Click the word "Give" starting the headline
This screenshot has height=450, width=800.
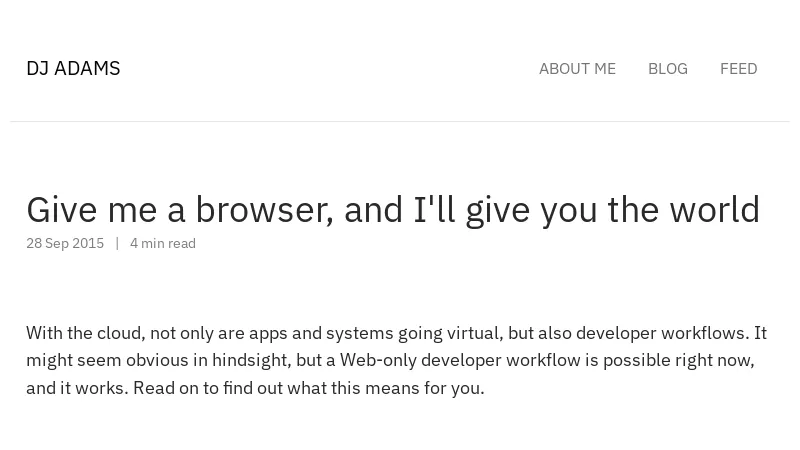[62, 210]
